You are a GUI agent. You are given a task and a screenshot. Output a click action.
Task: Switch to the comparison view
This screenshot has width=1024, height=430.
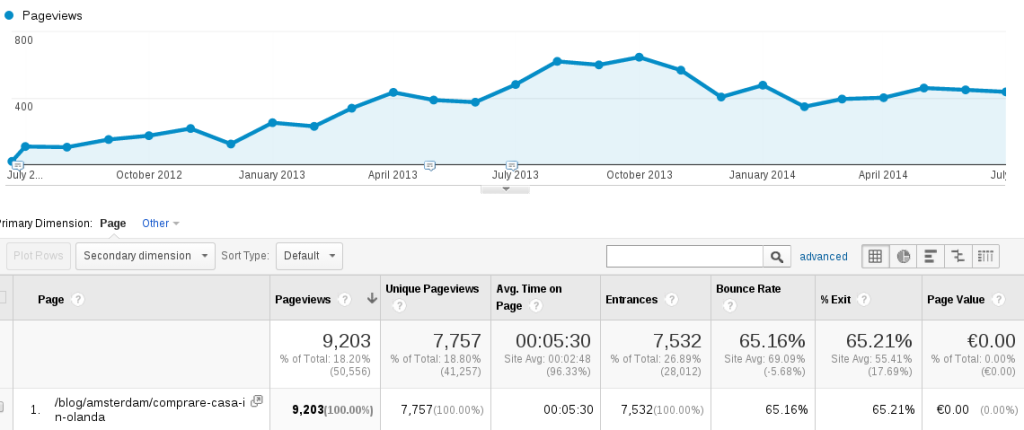pos(958,256)
